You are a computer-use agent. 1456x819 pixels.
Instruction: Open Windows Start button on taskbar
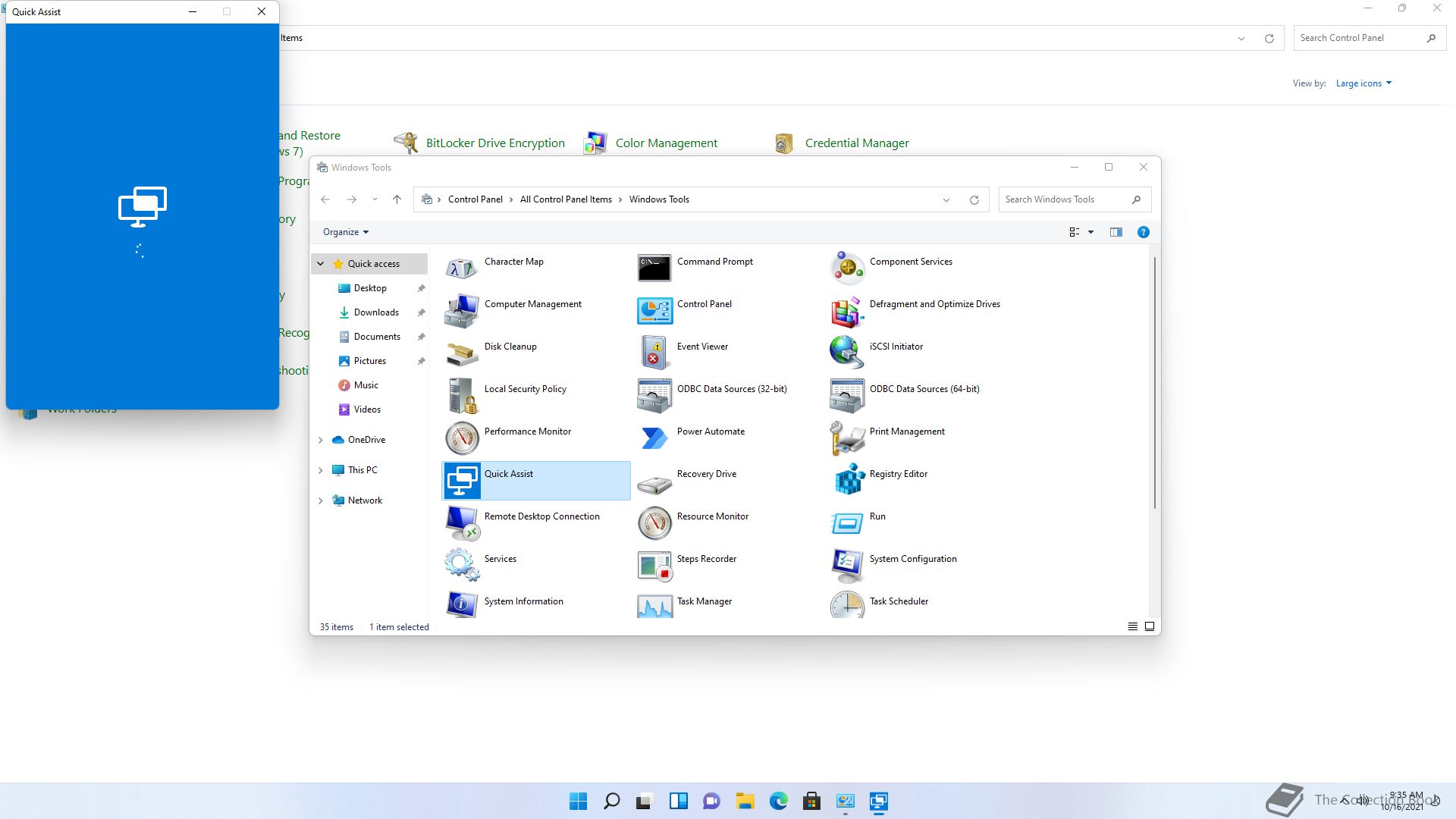click(578, 801)
